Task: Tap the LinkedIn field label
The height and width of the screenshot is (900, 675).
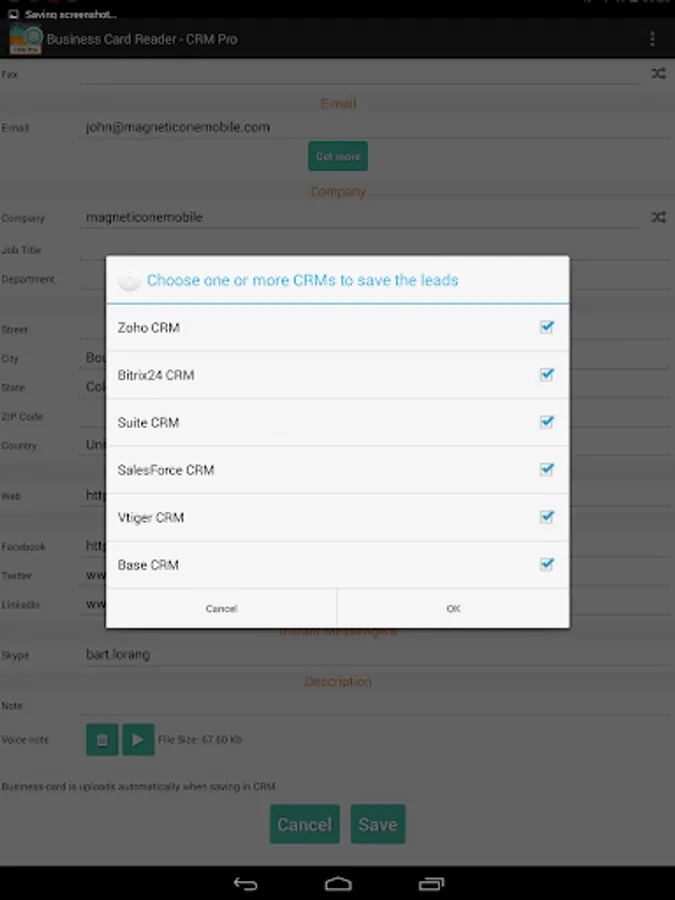Action: pyautogui.click(x=20, y=604)
